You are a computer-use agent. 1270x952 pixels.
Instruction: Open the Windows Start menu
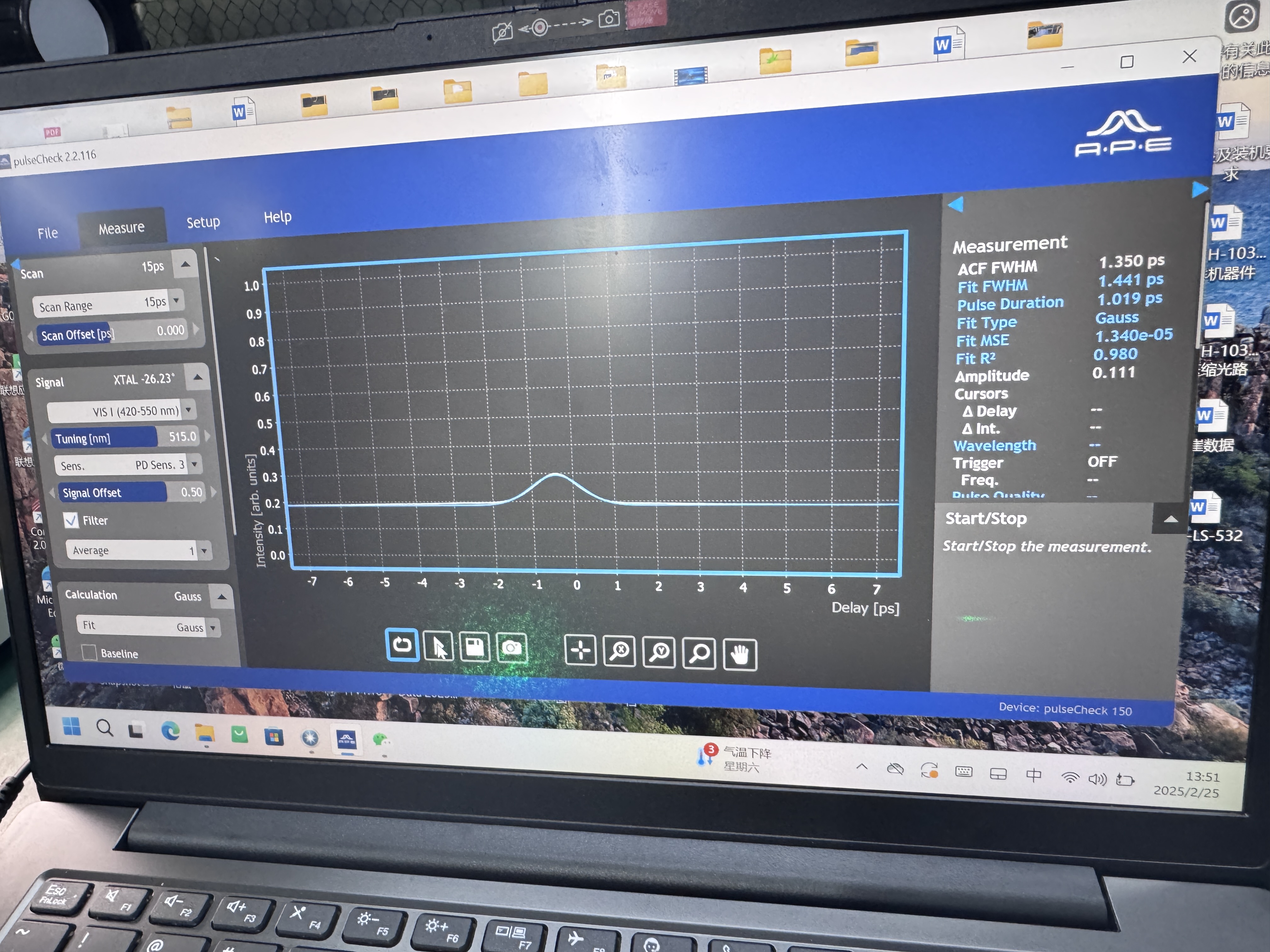(x=72, y=727)
